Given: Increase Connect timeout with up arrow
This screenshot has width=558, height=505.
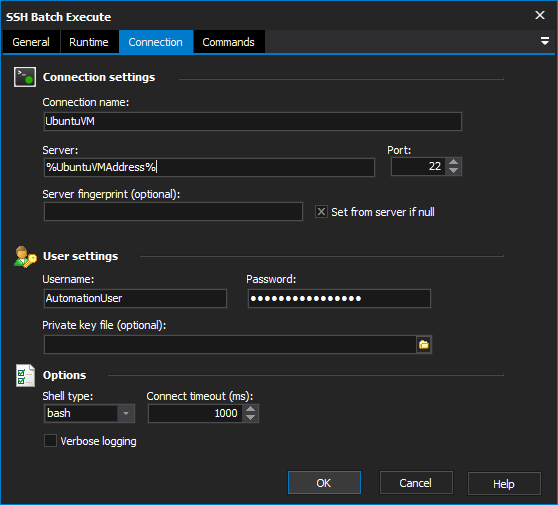Looking at the screenshot, I should pyautogui.click(x=251, y=409).
